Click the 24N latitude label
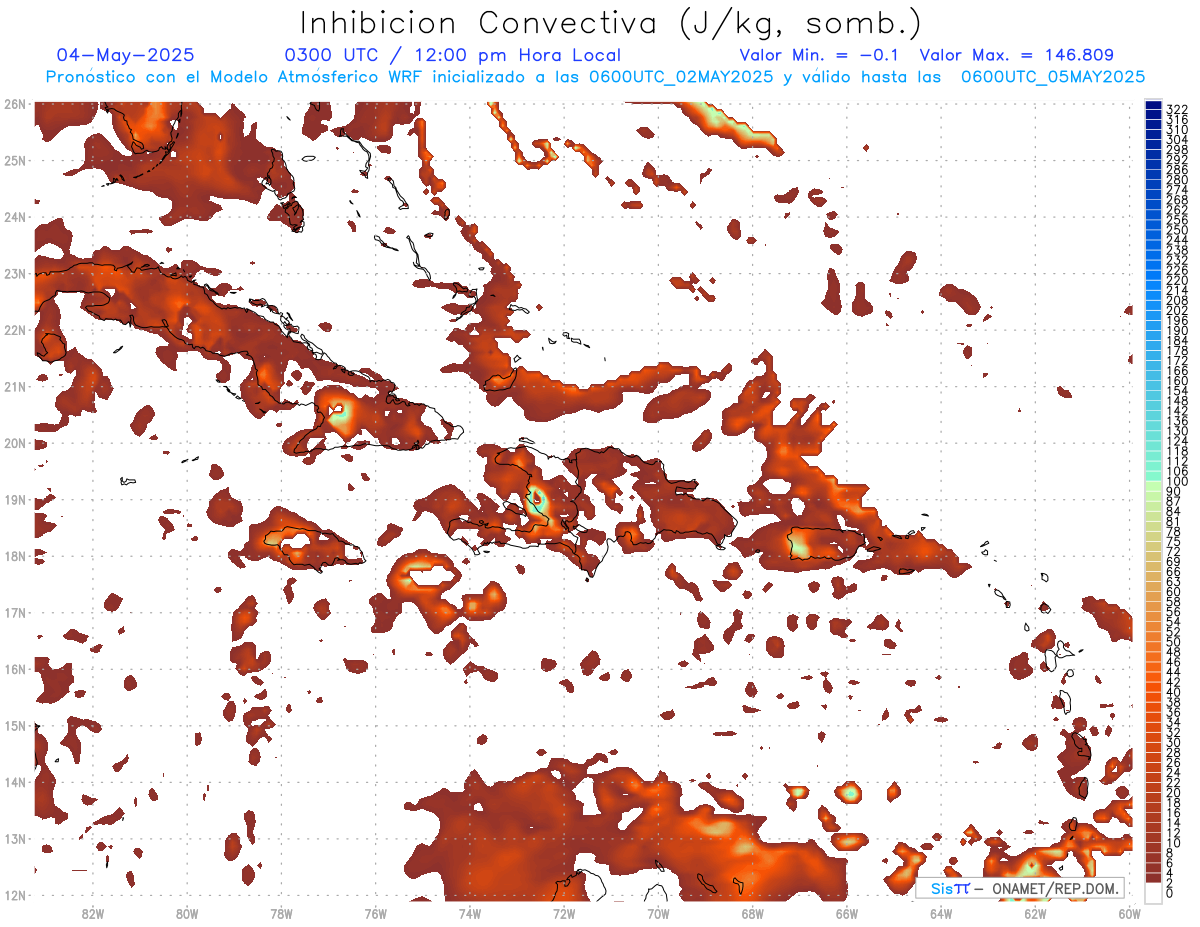The width and height of the screenshot is (1200, 927). pyautogui.click(x=14, y=216)
